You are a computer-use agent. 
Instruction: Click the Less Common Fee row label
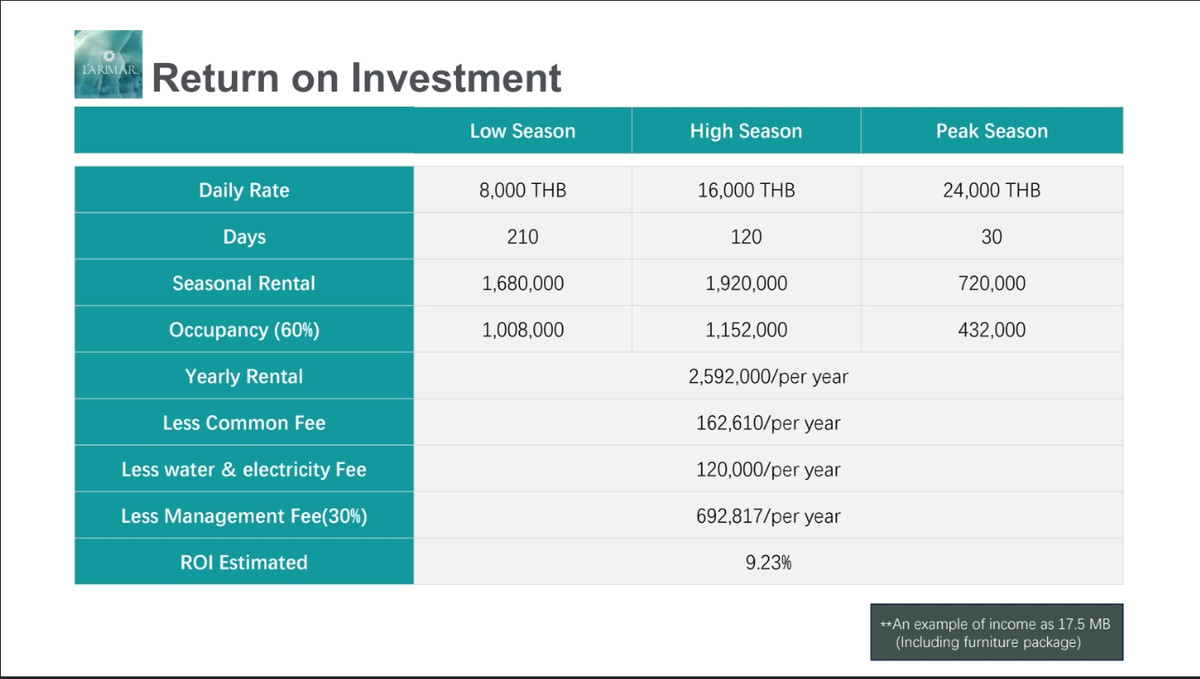(244, 423)
